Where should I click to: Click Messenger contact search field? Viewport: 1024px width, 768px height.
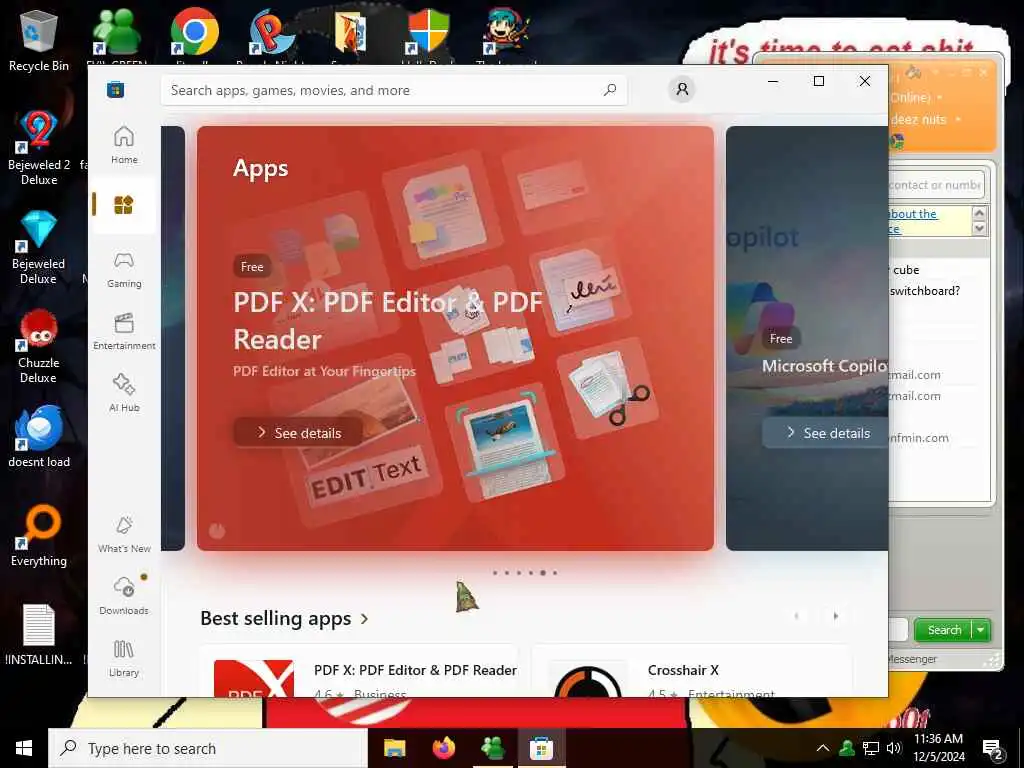click(x=935, y=185)
